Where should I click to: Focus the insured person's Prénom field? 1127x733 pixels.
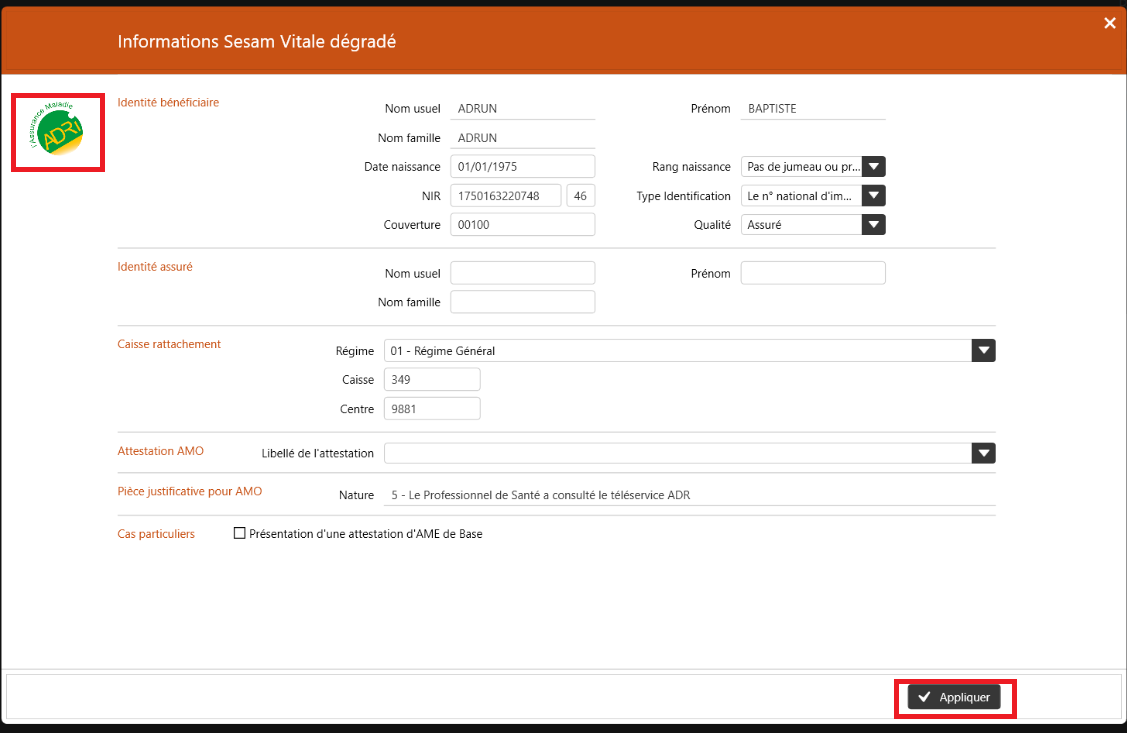point(812,273)
